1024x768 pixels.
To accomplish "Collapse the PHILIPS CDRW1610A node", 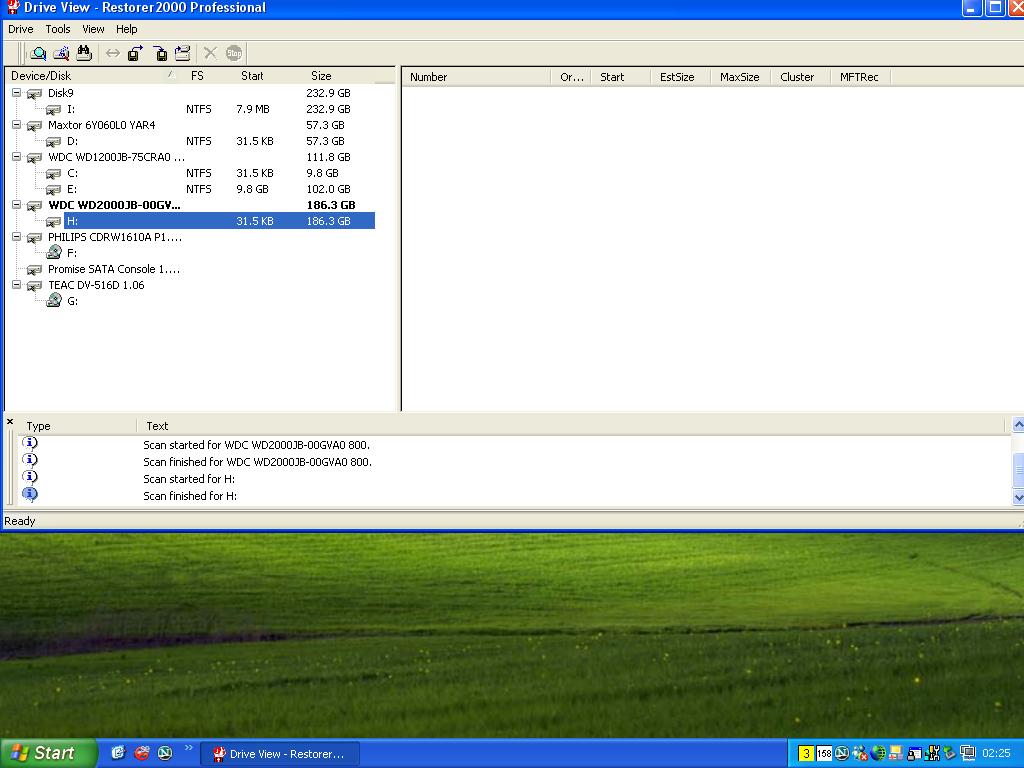I will [x=16, y=237].
